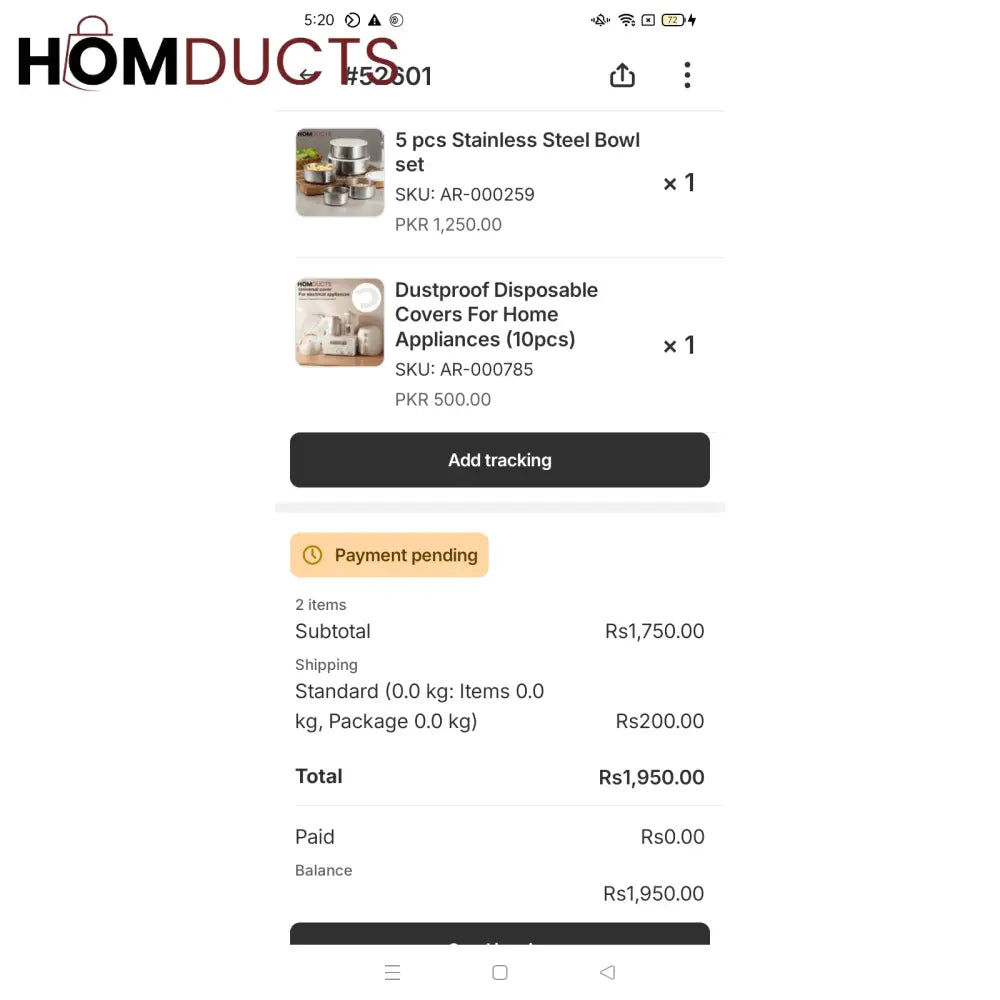Tap the partially visible bottom dark button
The image size is (1000, 1000).
tap(500, 935)
